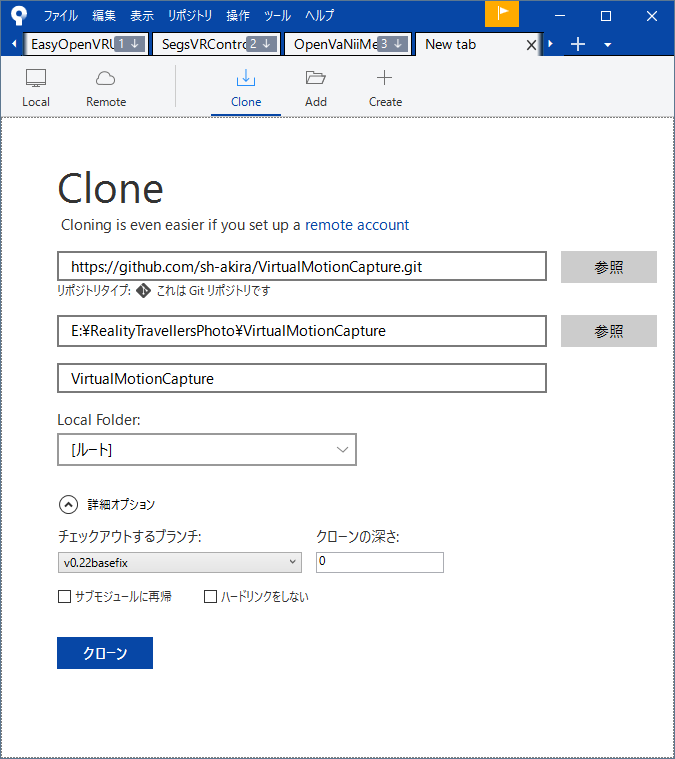
Task: Click the OpenVaNiiMe tab pull badge
Action: [x=392, y=44]
